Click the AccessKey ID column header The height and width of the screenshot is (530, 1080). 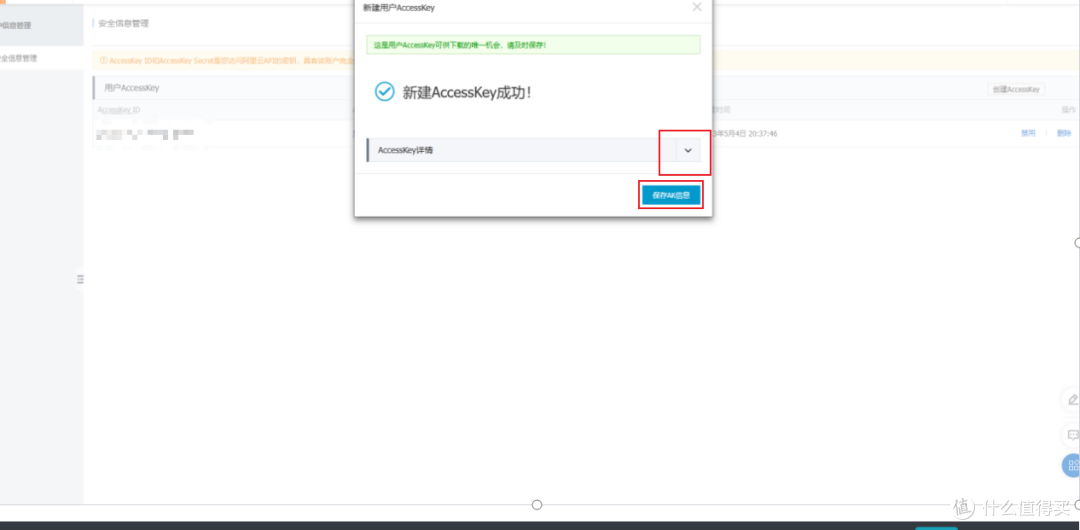point(118,110)
